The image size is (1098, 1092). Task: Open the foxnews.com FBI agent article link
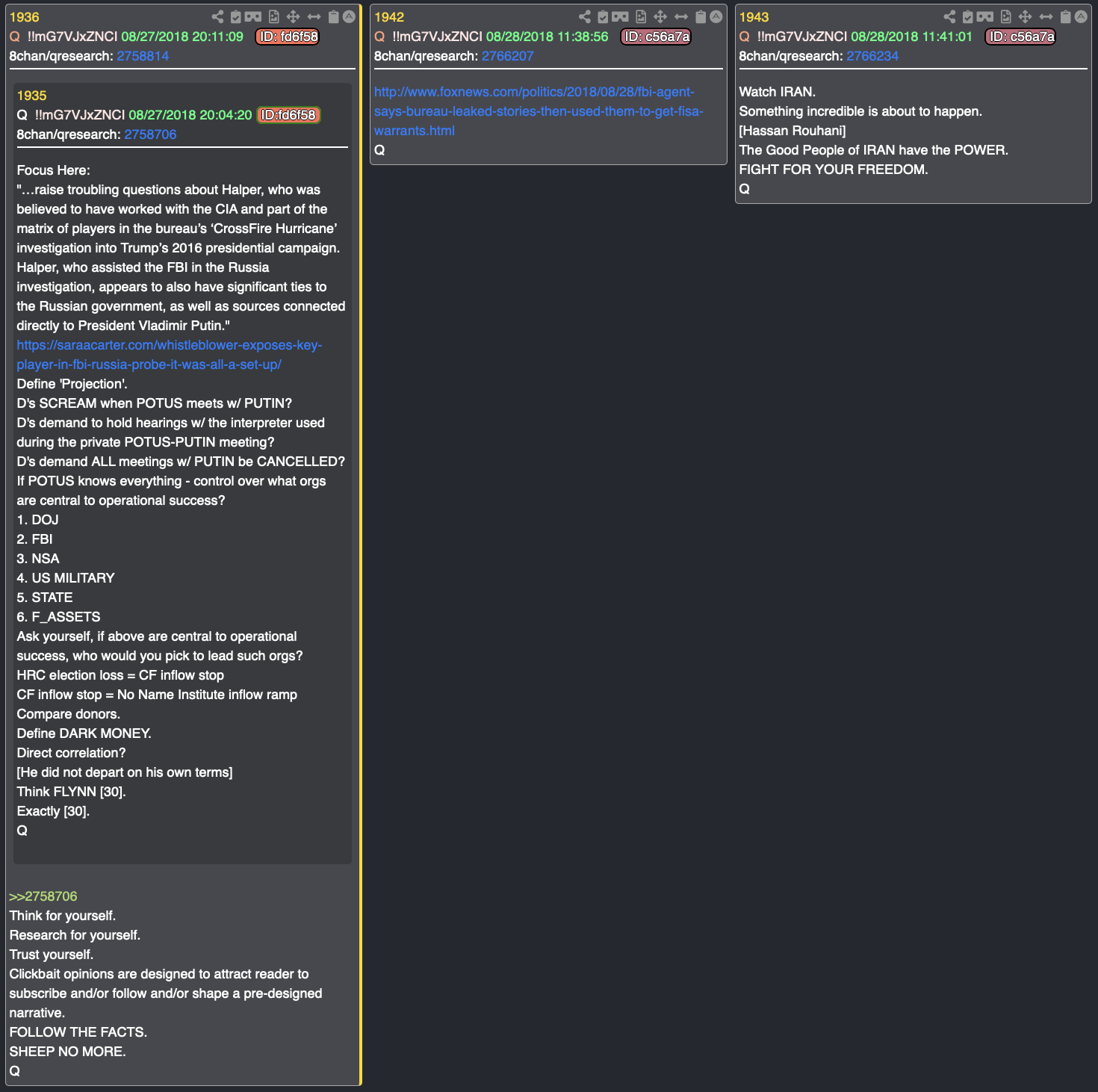(539, 111)
